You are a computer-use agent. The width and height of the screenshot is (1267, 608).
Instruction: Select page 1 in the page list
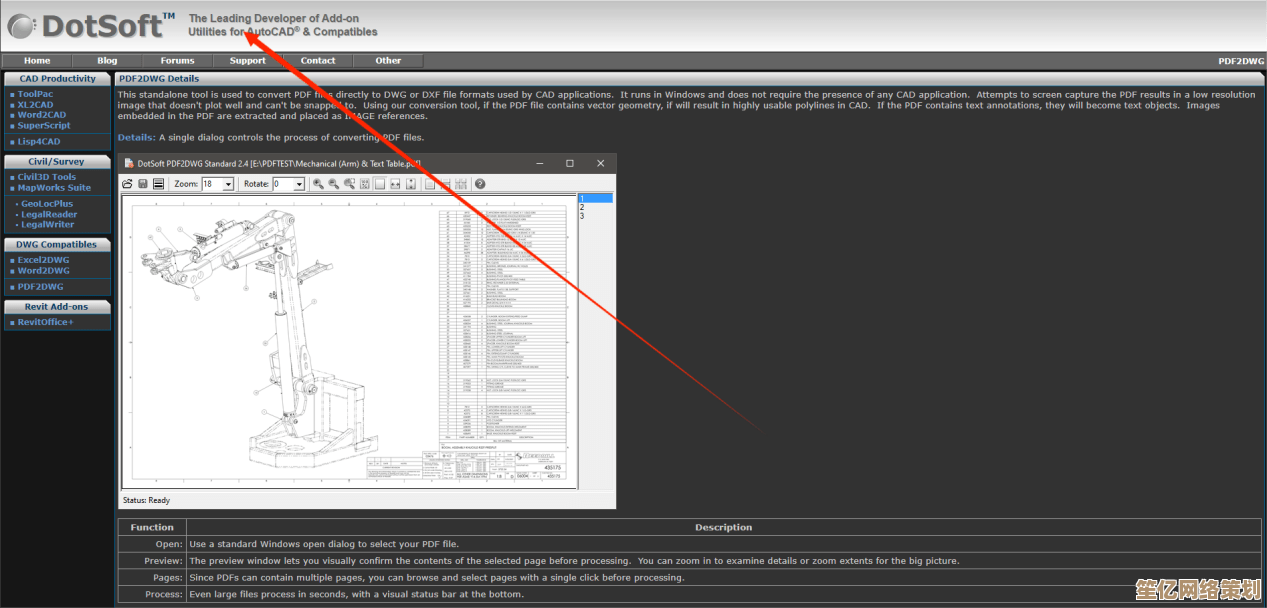pos(595,198)
